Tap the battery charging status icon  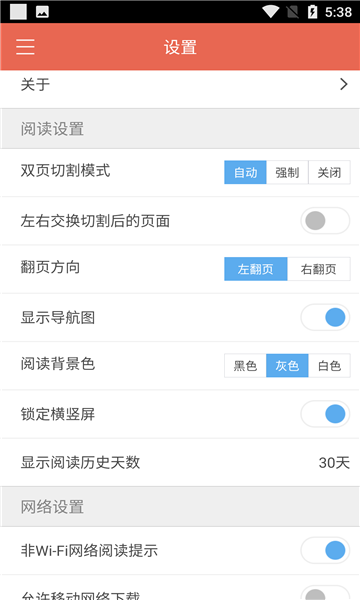(313, 11)
